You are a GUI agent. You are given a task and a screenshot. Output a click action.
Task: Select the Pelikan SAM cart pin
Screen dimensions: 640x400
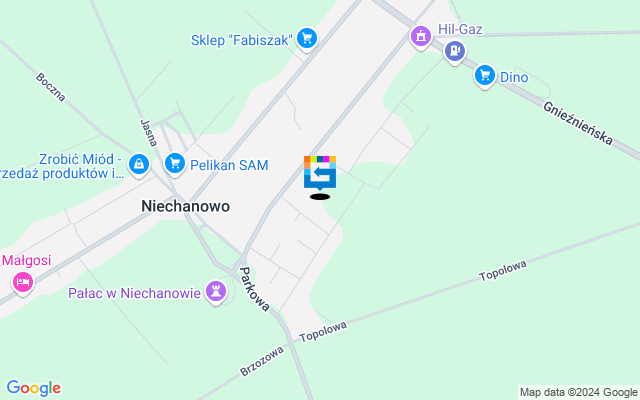point(175,164)
